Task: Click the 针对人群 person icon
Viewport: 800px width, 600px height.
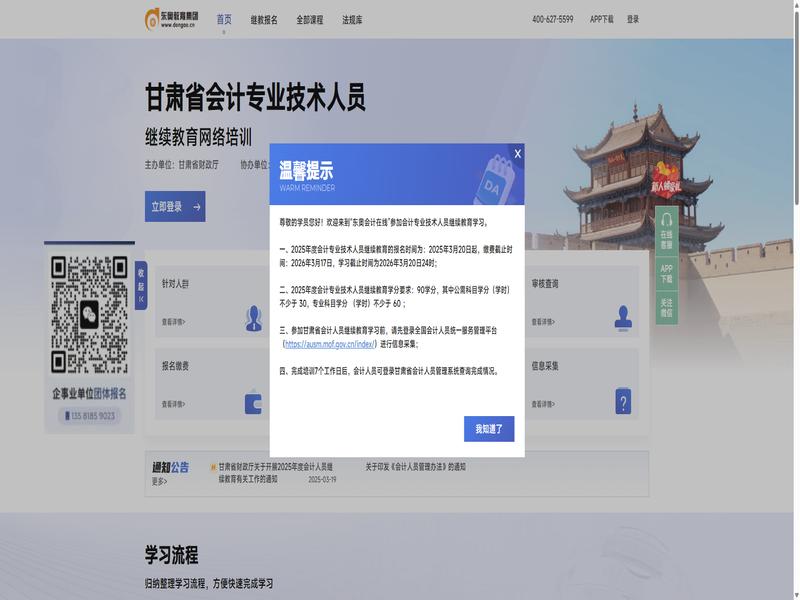Action: [253, 318]
